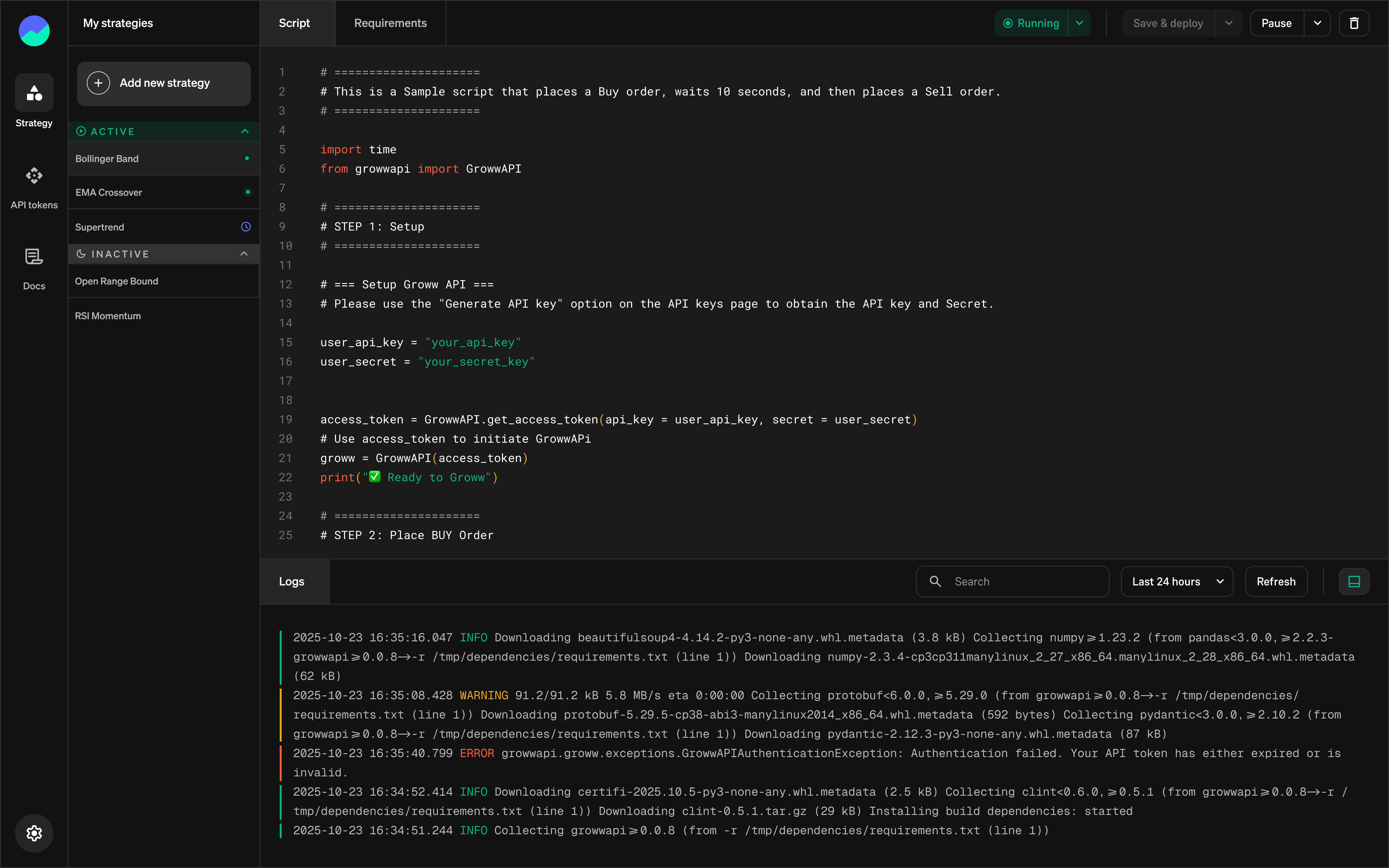Image resolution: width=1389 pixels, height=868 pixels.
Task: Click the Supertrend scheduled clock icon
Action: point(246,227)
